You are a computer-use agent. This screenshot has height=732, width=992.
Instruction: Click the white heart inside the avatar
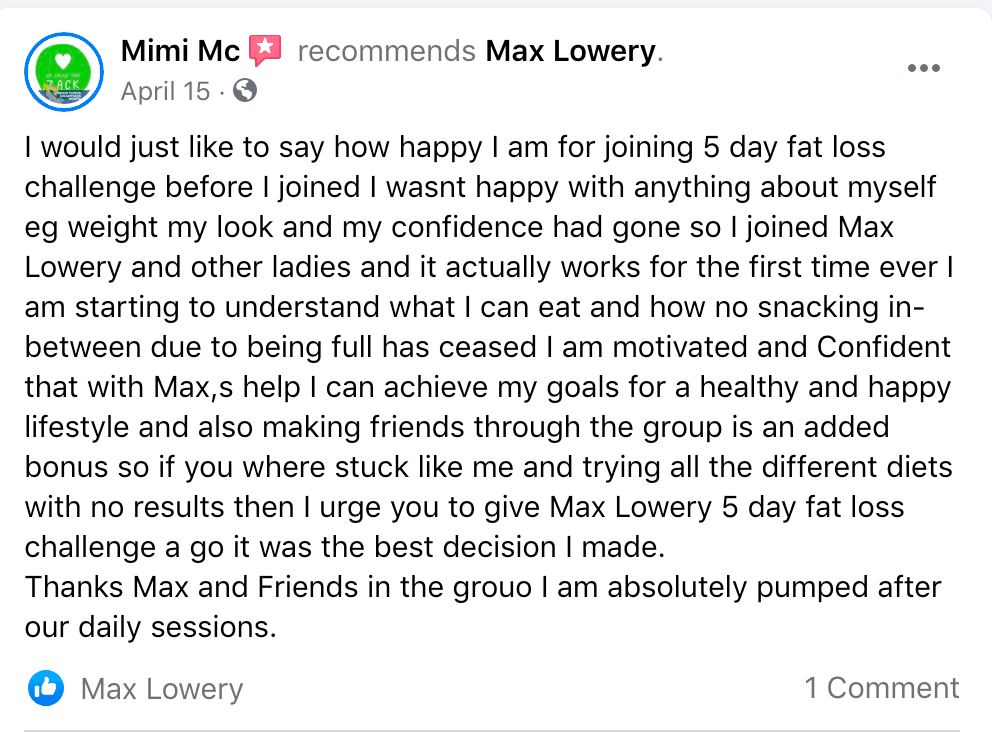coord(63,61)
